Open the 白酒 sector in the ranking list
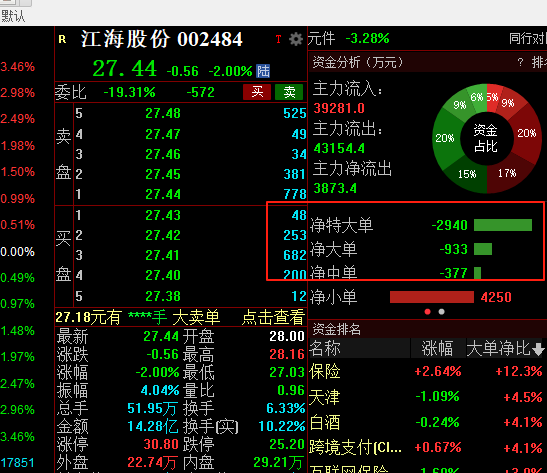The image size is (547, 473). [325, 422]
